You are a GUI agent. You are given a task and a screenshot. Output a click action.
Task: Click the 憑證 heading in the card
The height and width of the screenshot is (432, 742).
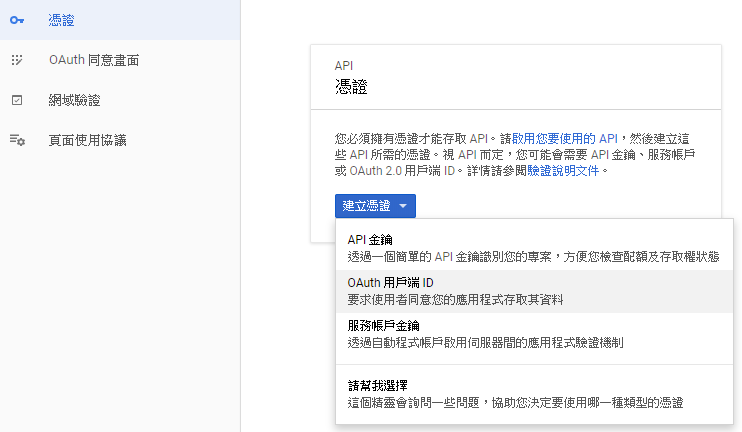(x=351, y=87)
